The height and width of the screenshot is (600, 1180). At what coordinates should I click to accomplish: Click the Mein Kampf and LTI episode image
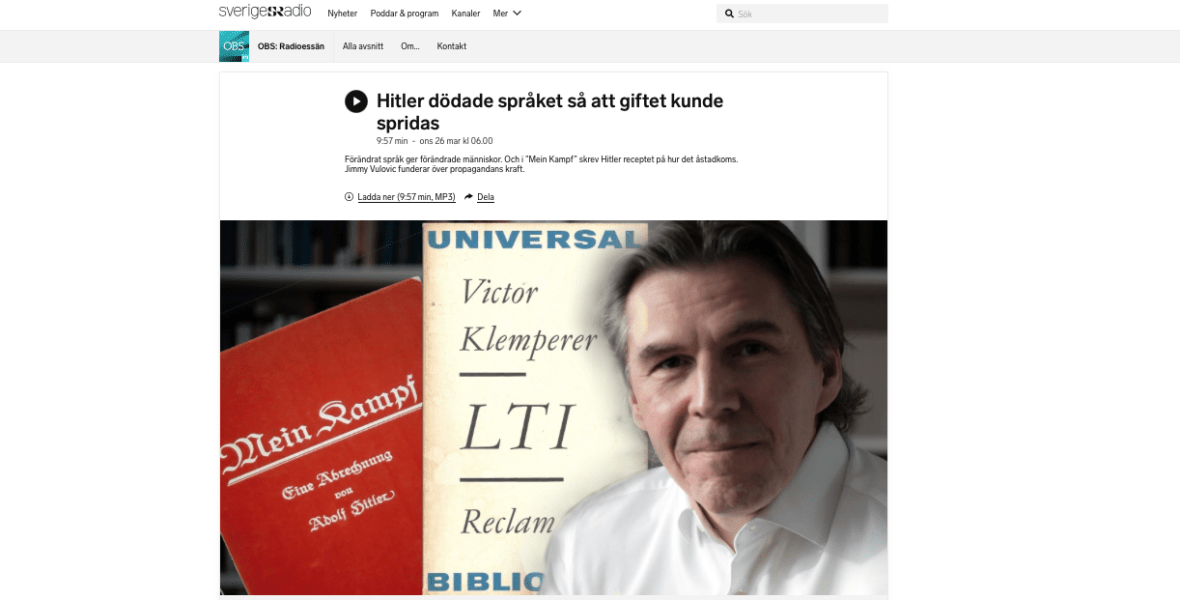(553, 407)
